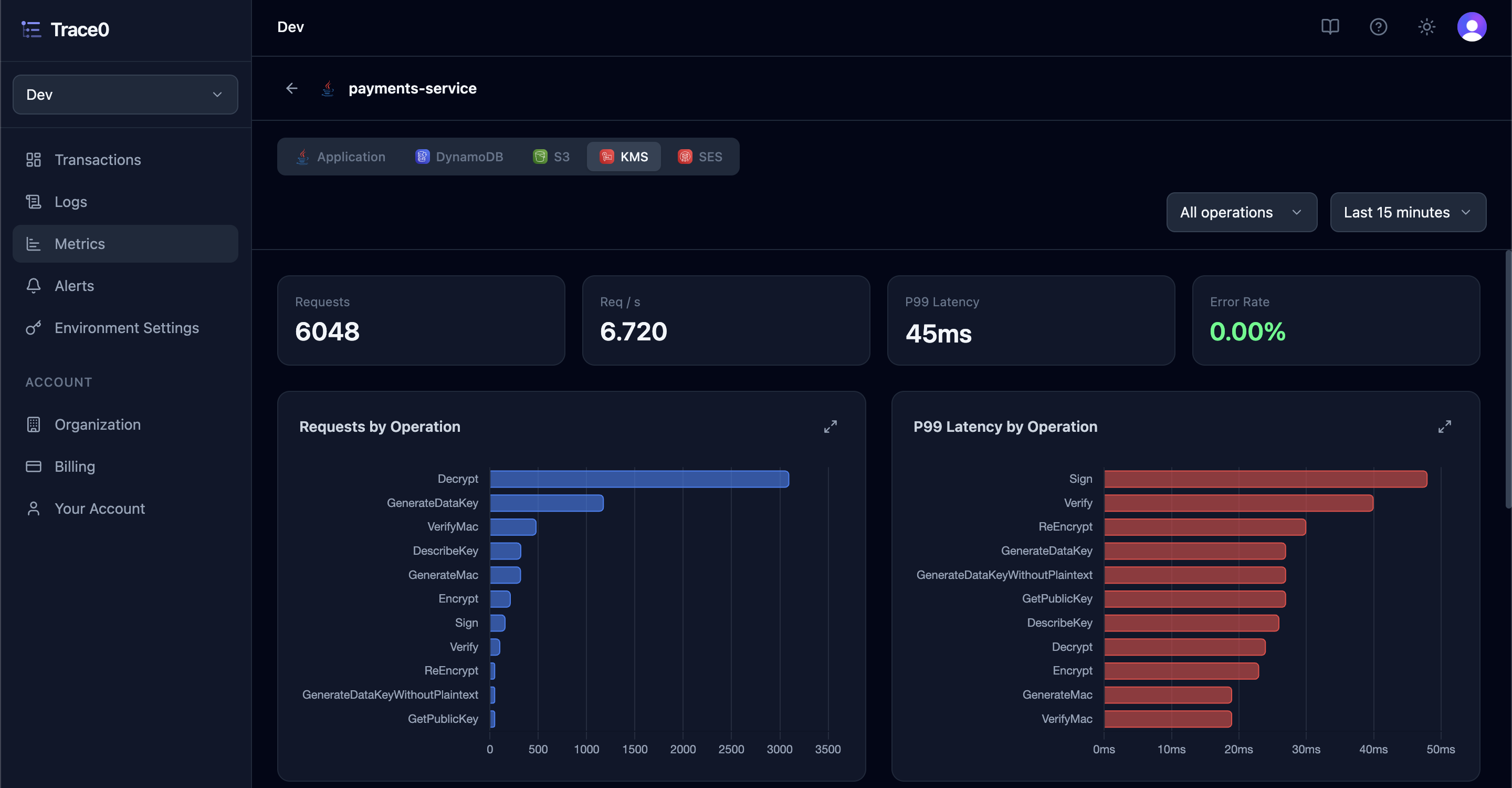Switch to the SES tab
The image size is (1512, 788).
pyautogui.click(x=700, y=157)
